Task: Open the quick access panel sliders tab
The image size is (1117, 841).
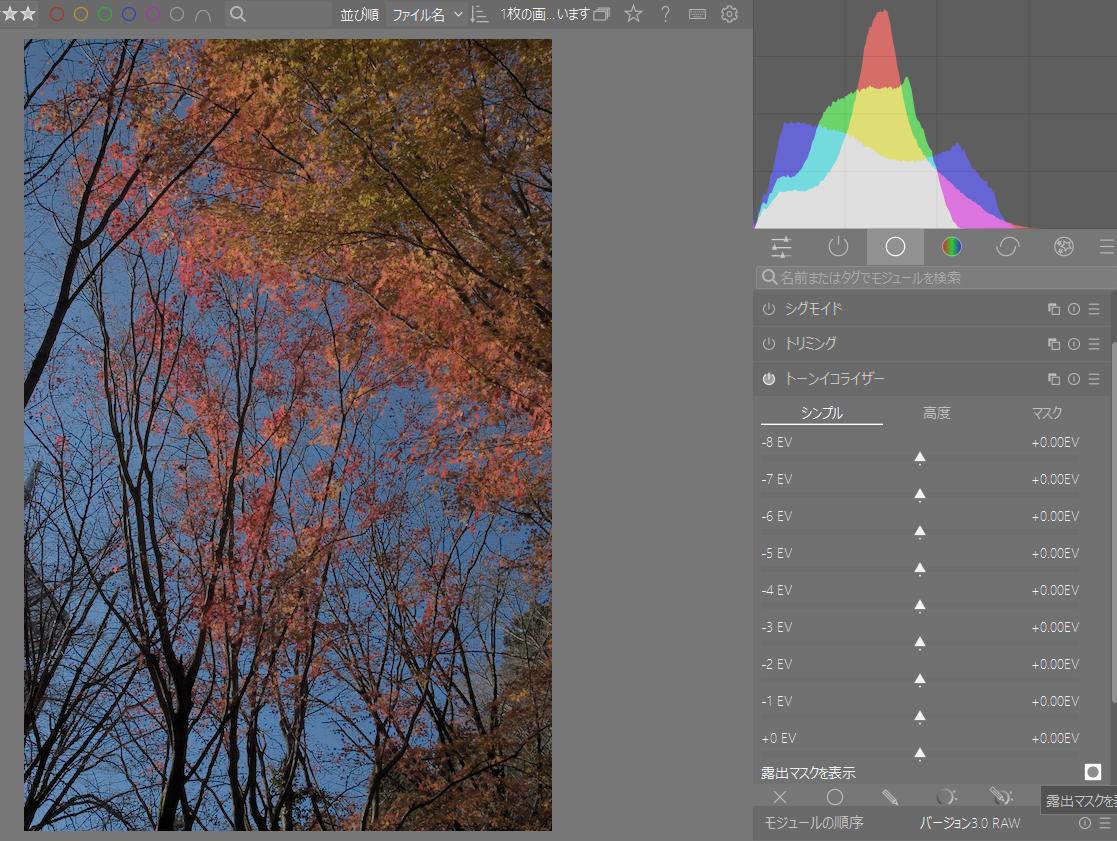Action: click(781, 247)
